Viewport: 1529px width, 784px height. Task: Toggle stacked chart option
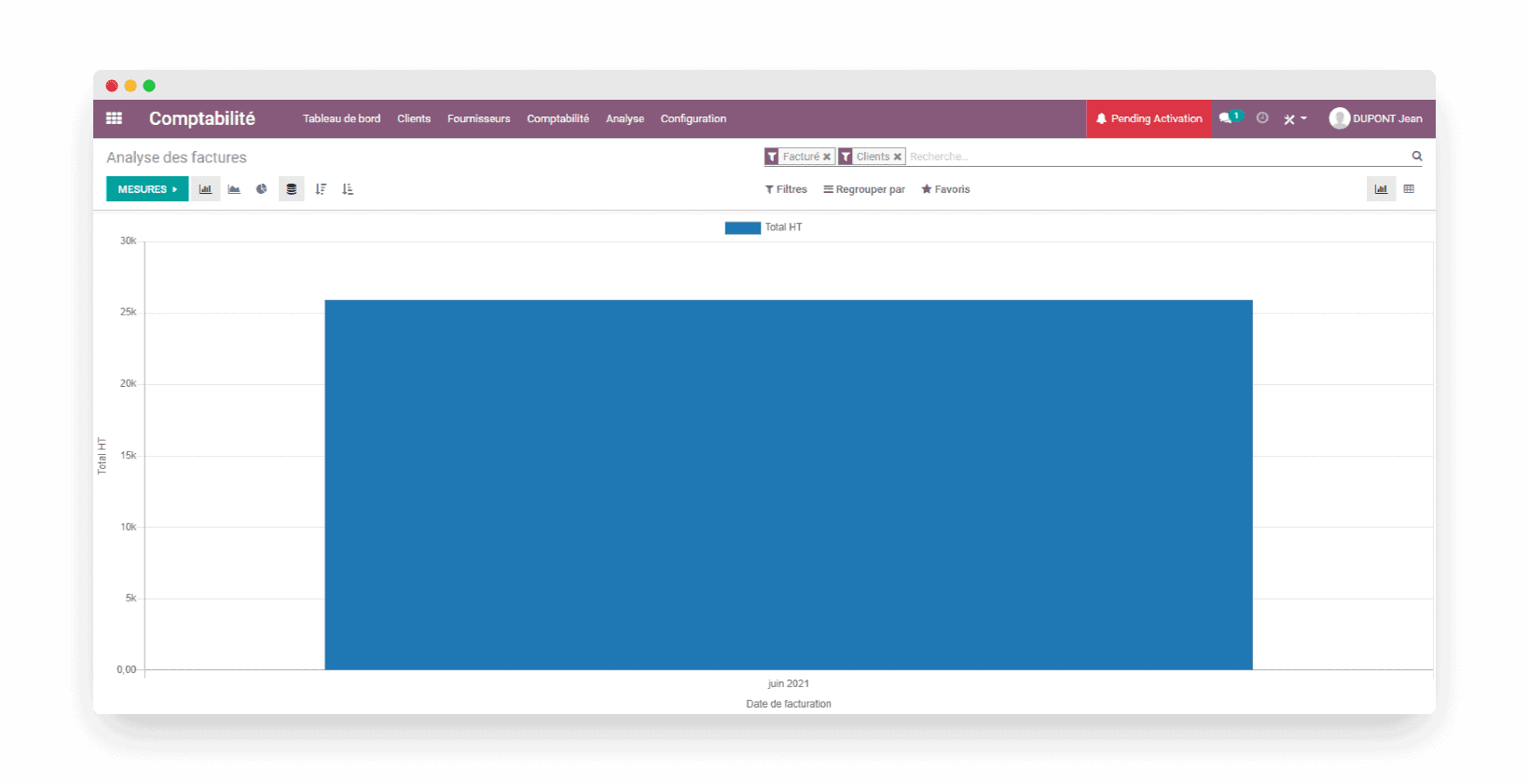coord(291,189)
